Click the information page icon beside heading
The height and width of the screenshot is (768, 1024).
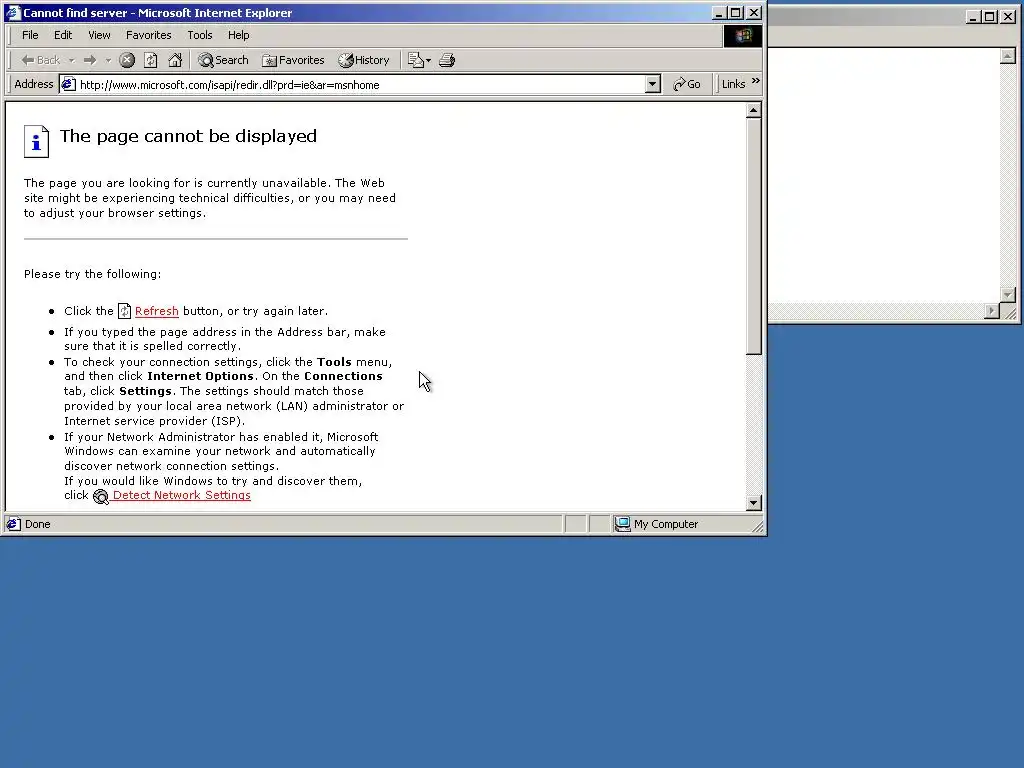coord(37,141)
